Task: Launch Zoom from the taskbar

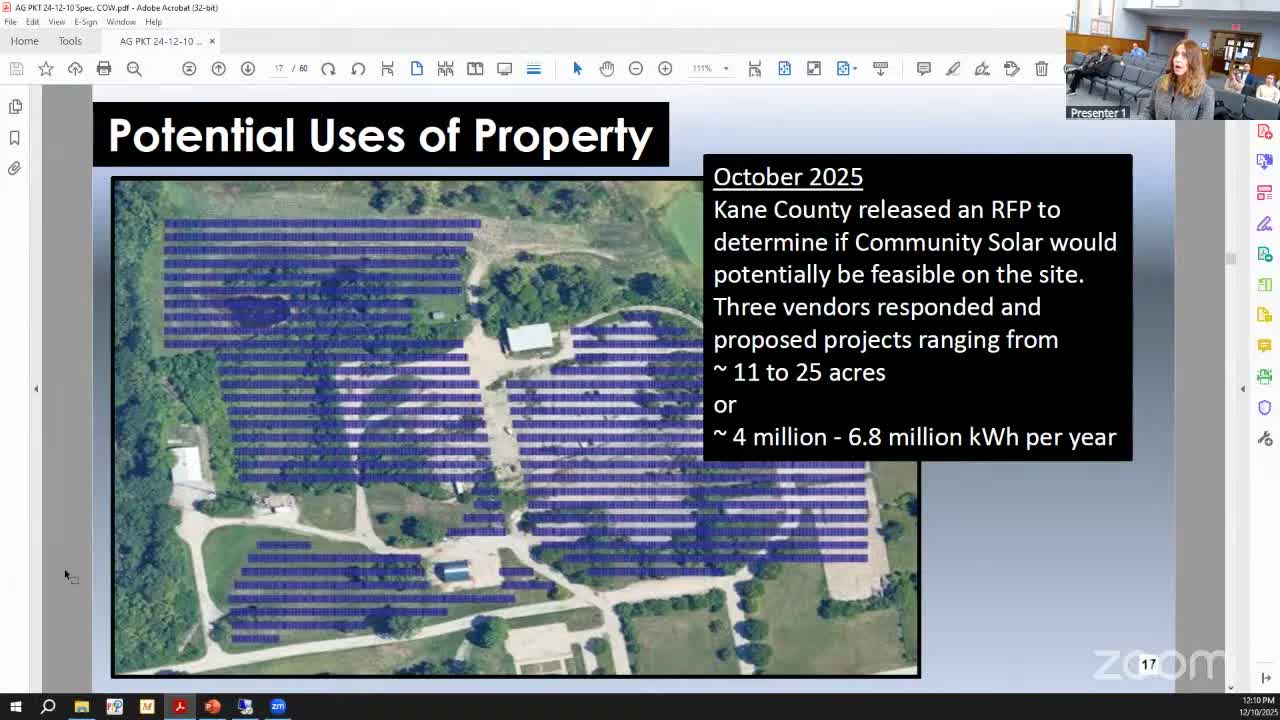Action: tap(278, 707)
